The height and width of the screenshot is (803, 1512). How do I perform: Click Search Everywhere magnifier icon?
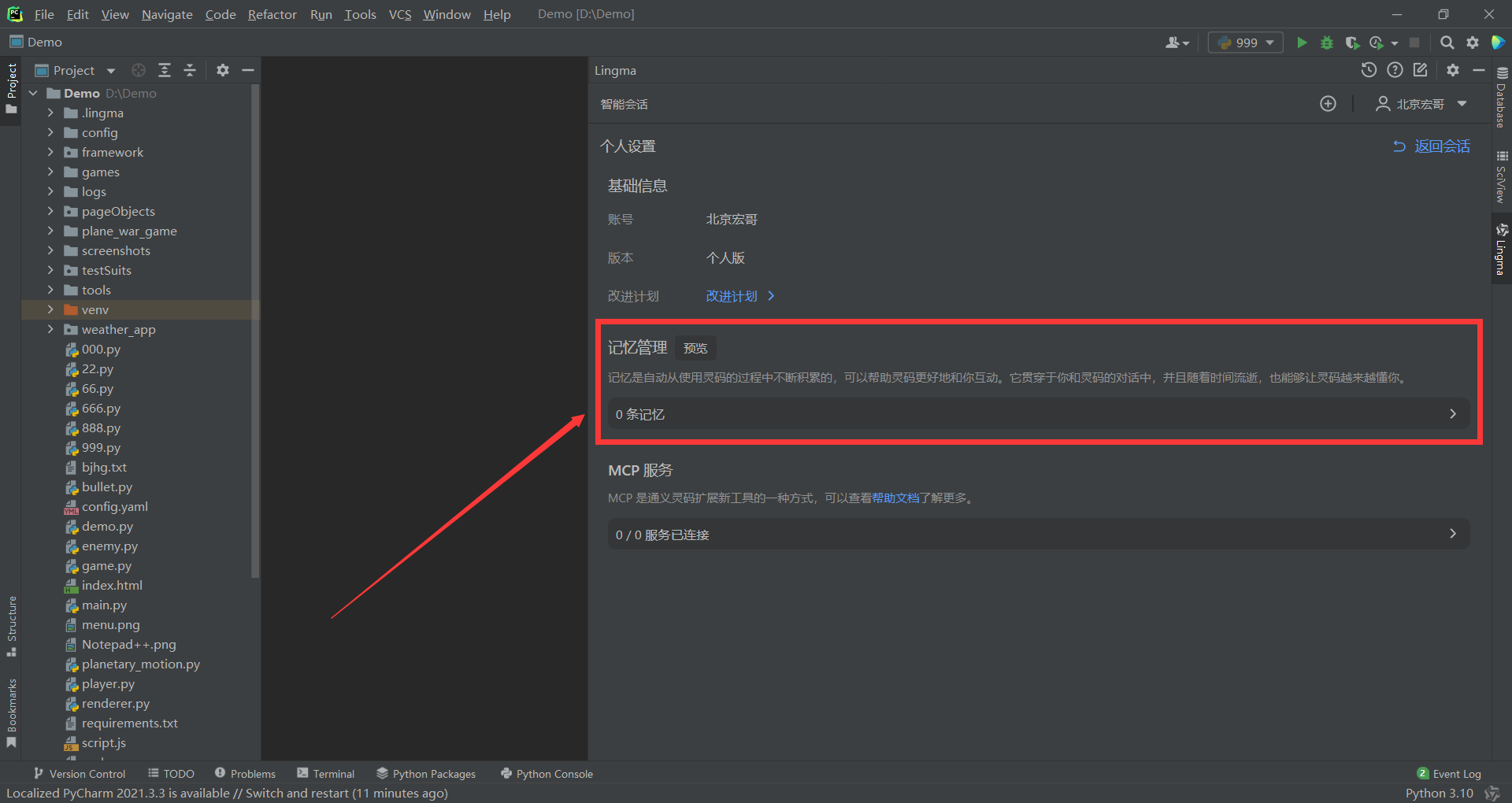click(1447, 43)
